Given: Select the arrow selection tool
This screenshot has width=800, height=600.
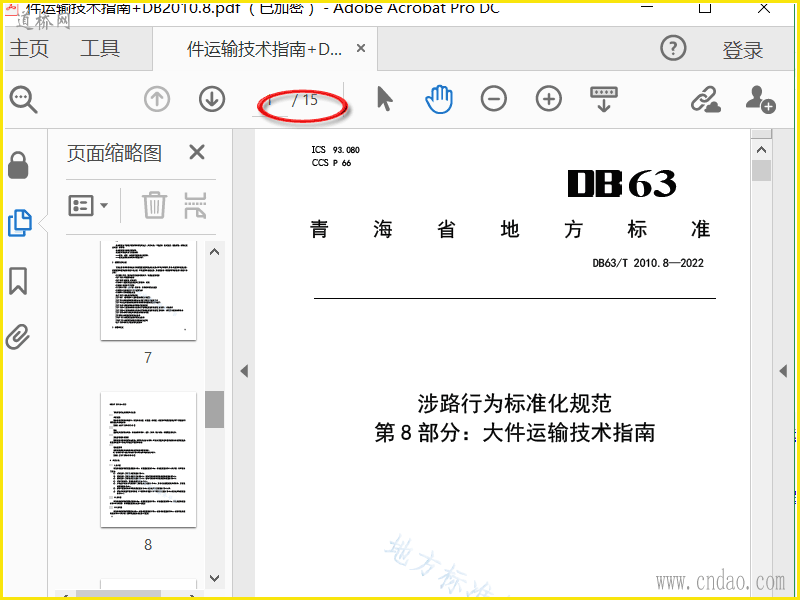Looking at the screenshot, I should click(x=385, y=99).
